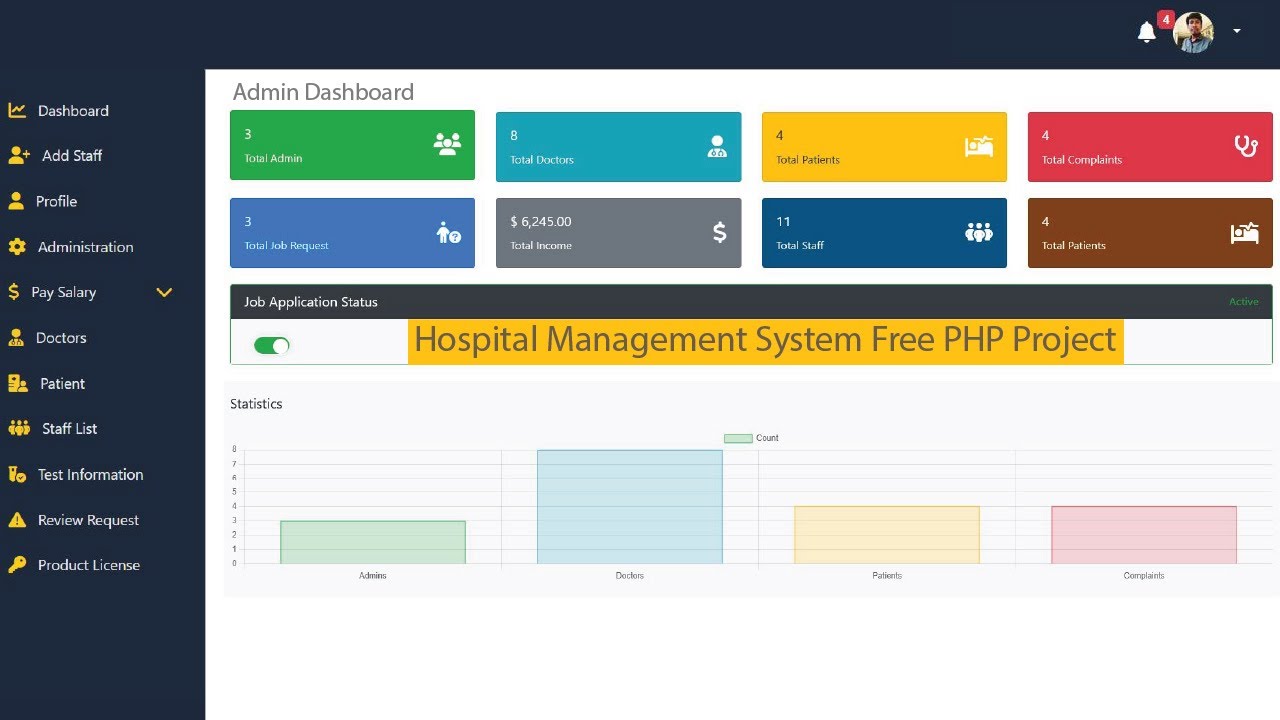Click the blue Doctors bar in chart

point(629,507)
